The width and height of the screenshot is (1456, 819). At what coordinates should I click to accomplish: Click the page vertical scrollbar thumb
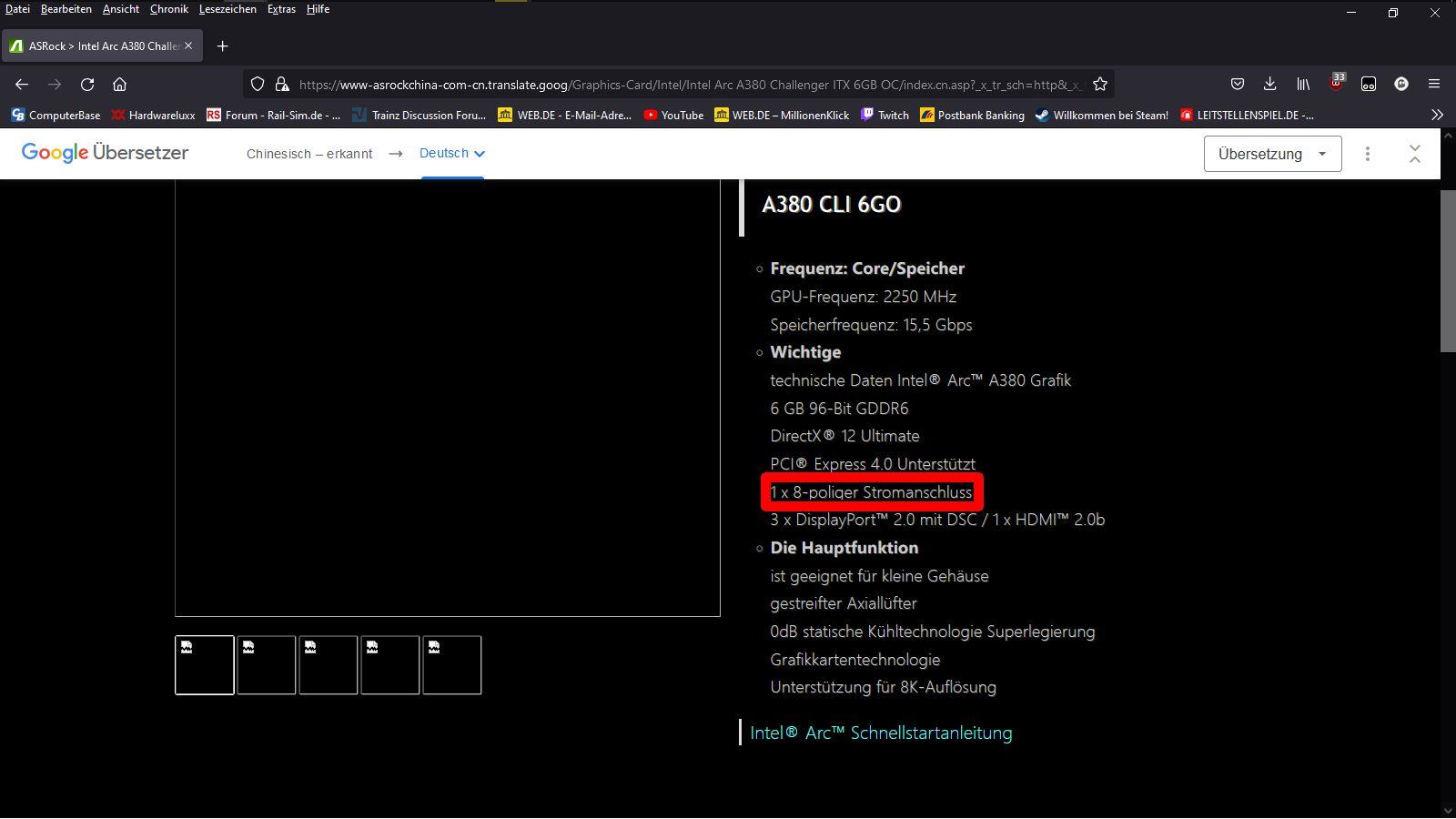click(x=1448, y=271)
